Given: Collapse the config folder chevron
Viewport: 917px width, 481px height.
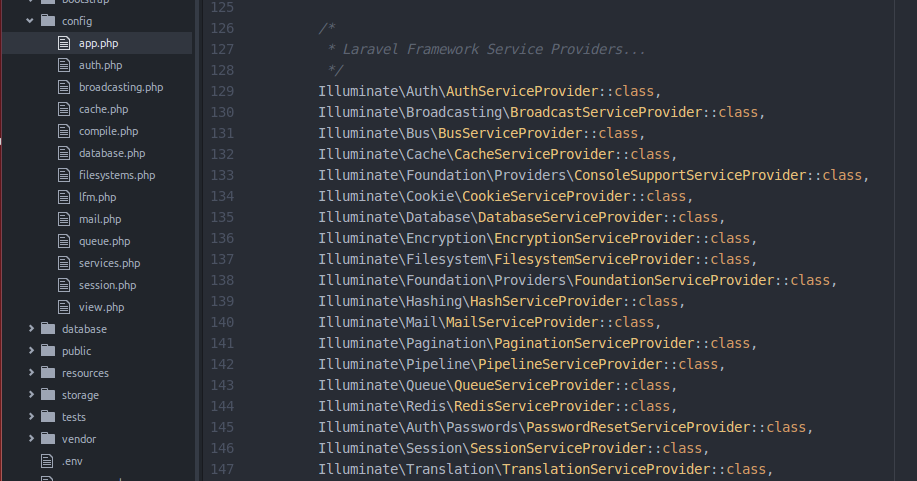Looking at the screenshot, I should (x=30, y=20).
